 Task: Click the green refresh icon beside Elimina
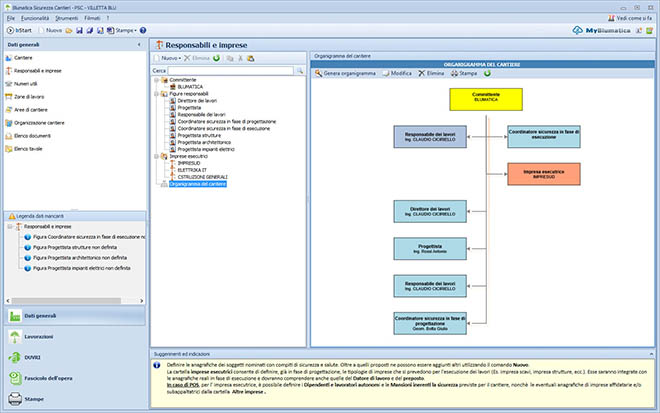tap(216, 59)
